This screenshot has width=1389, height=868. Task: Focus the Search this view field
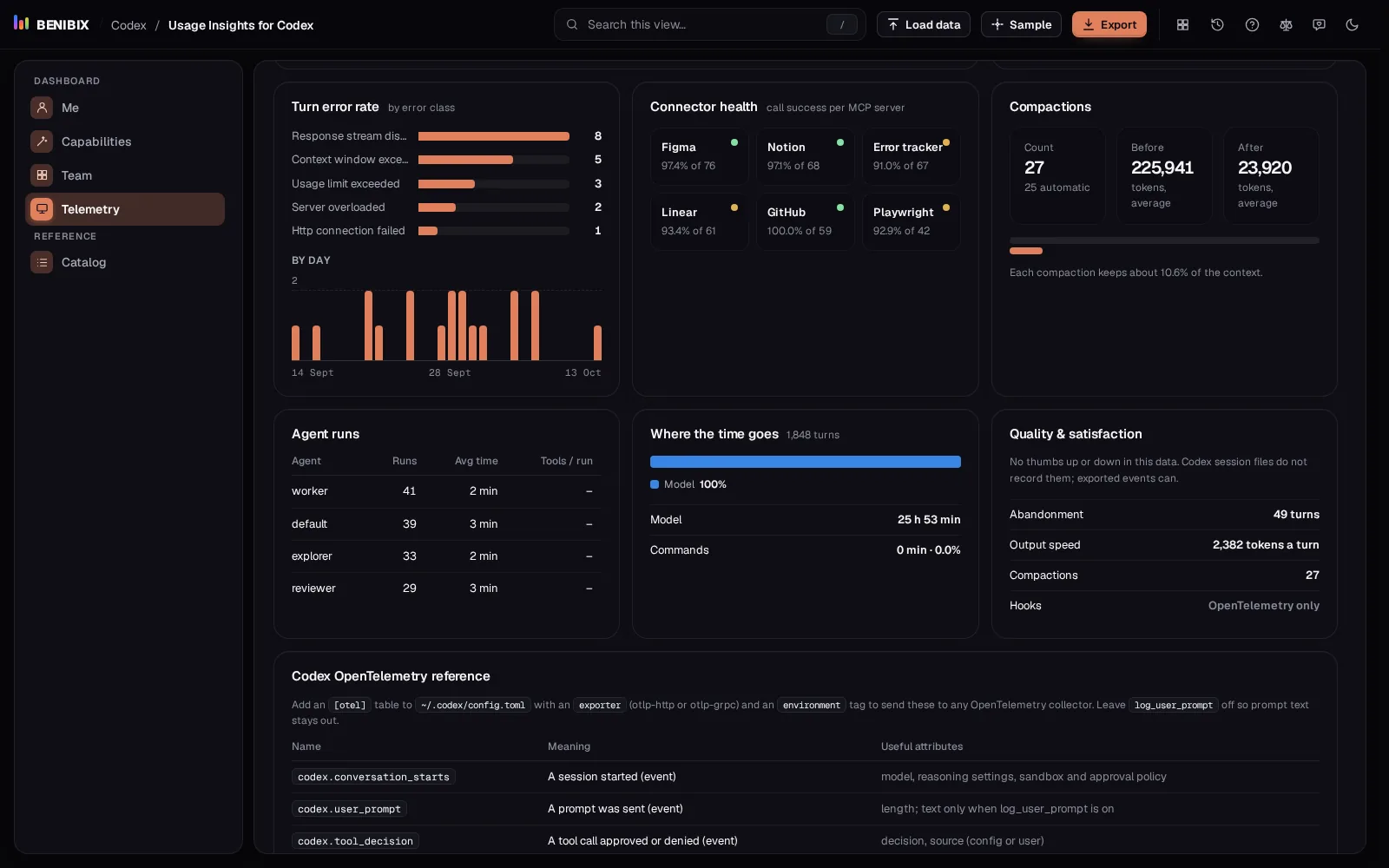[x=709, y=24]
